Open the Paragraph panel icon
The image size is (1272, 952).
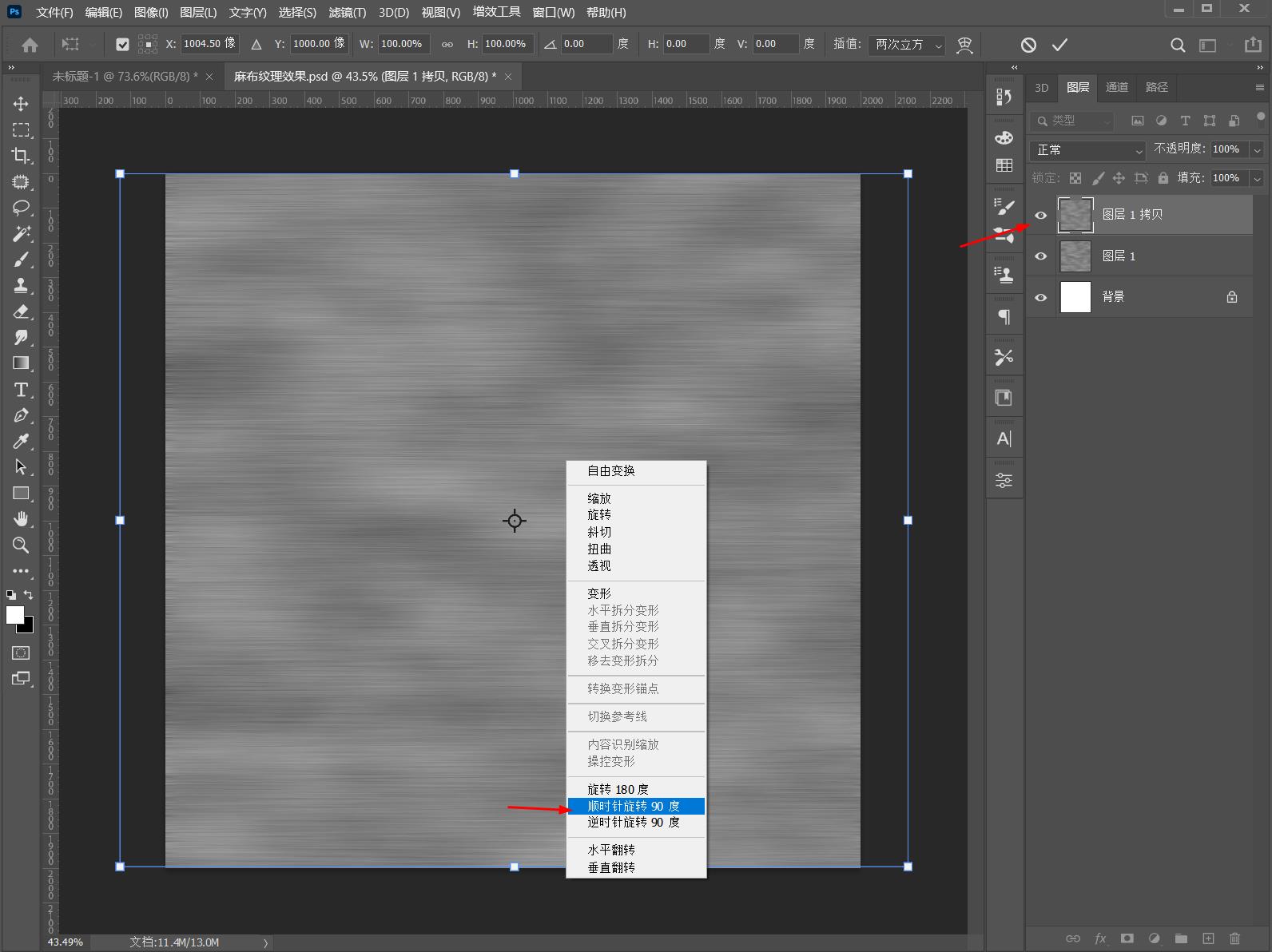pos(1004,317)
